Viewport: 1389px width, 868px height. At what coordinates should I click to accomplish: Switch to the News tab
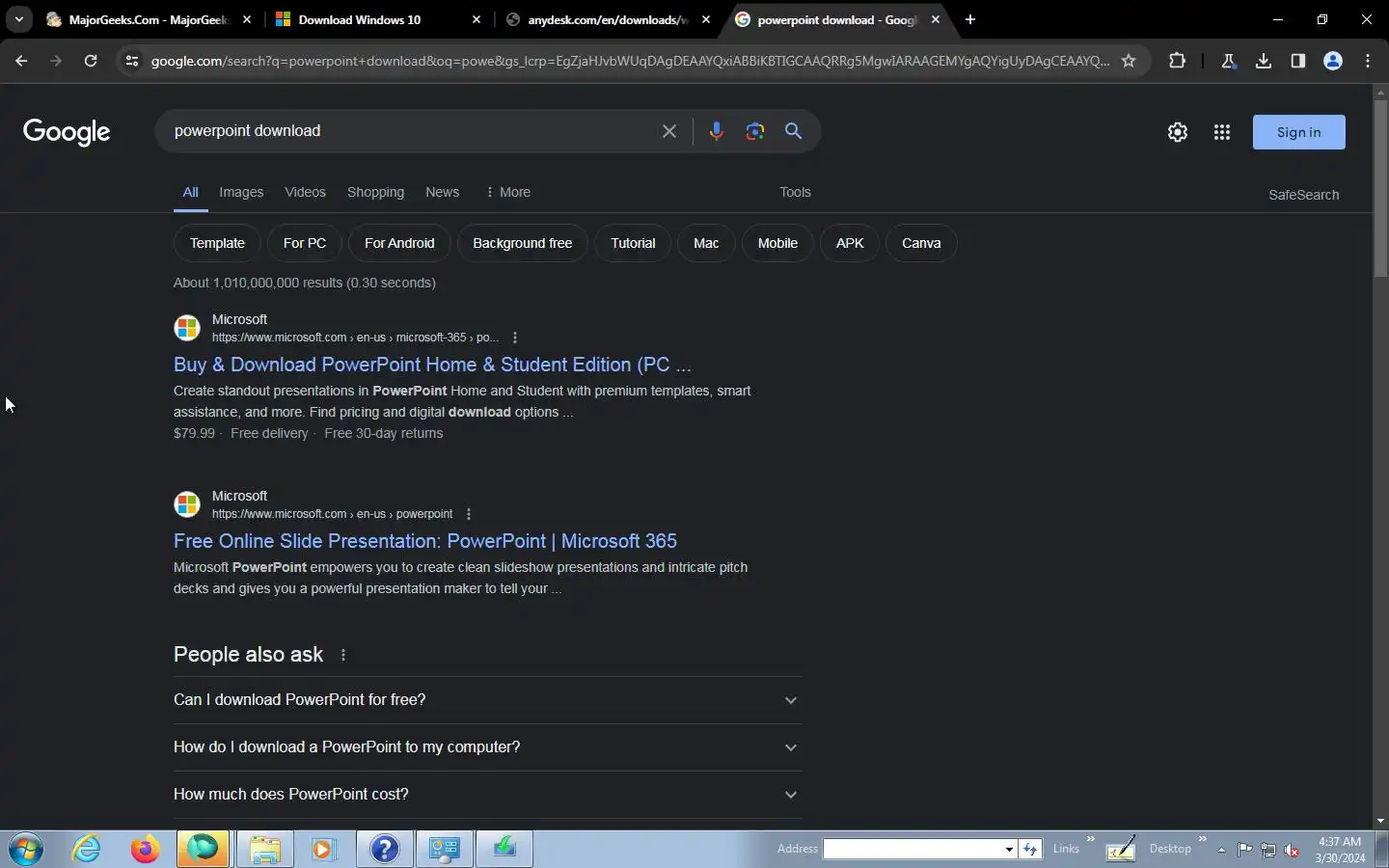[x=442, y=192]
